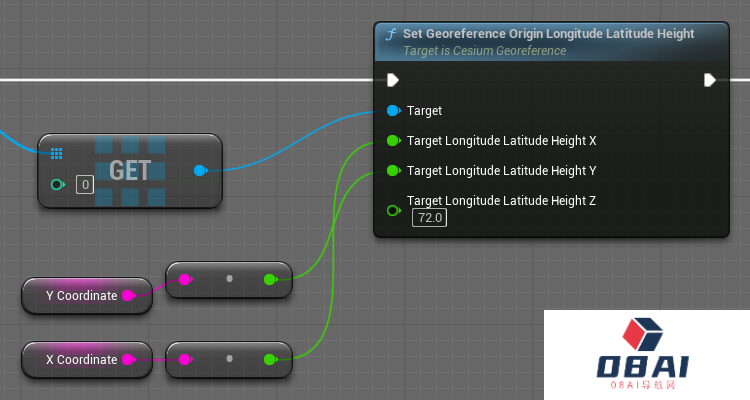Click the input execution pin of Set Georeference node
The height and width of the screenshot is (400, 750).
[x=393, y=80]
